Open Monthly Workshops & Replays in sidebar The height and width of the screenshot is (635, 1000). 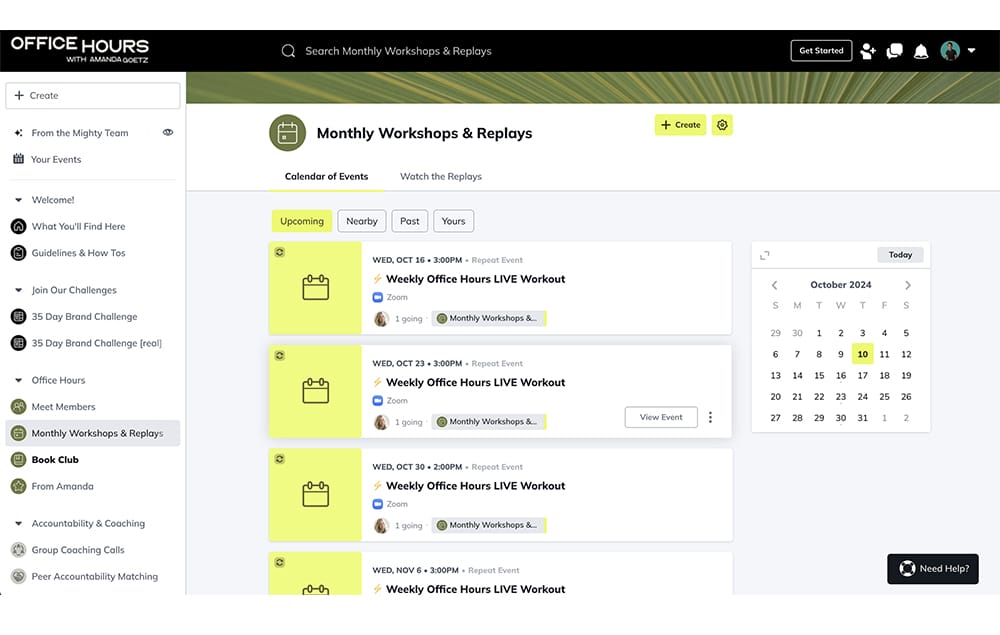[93, 434]
